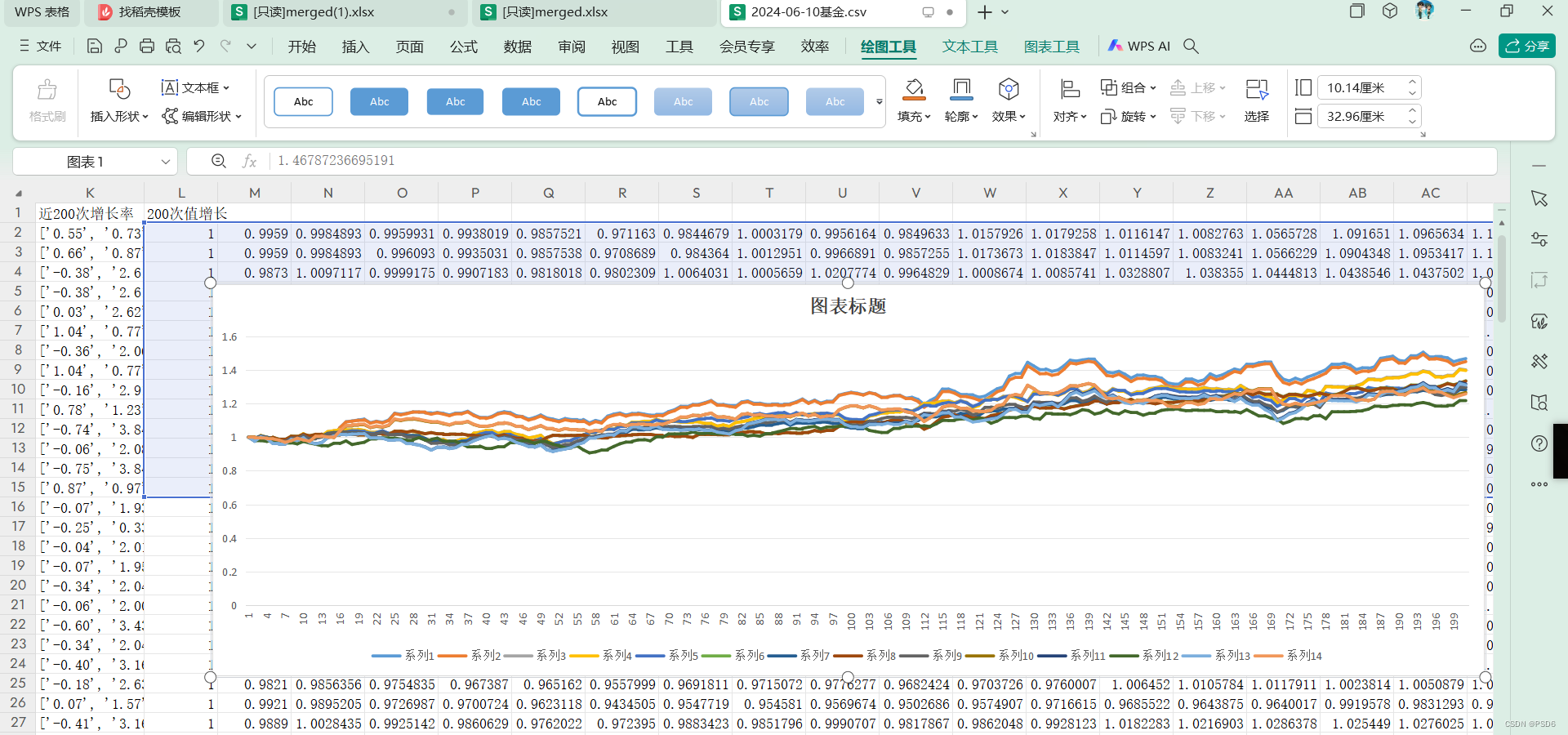The image size is (1568, 735).
Task: Click cell with header 近200次增长率
Action: point(90,213)
